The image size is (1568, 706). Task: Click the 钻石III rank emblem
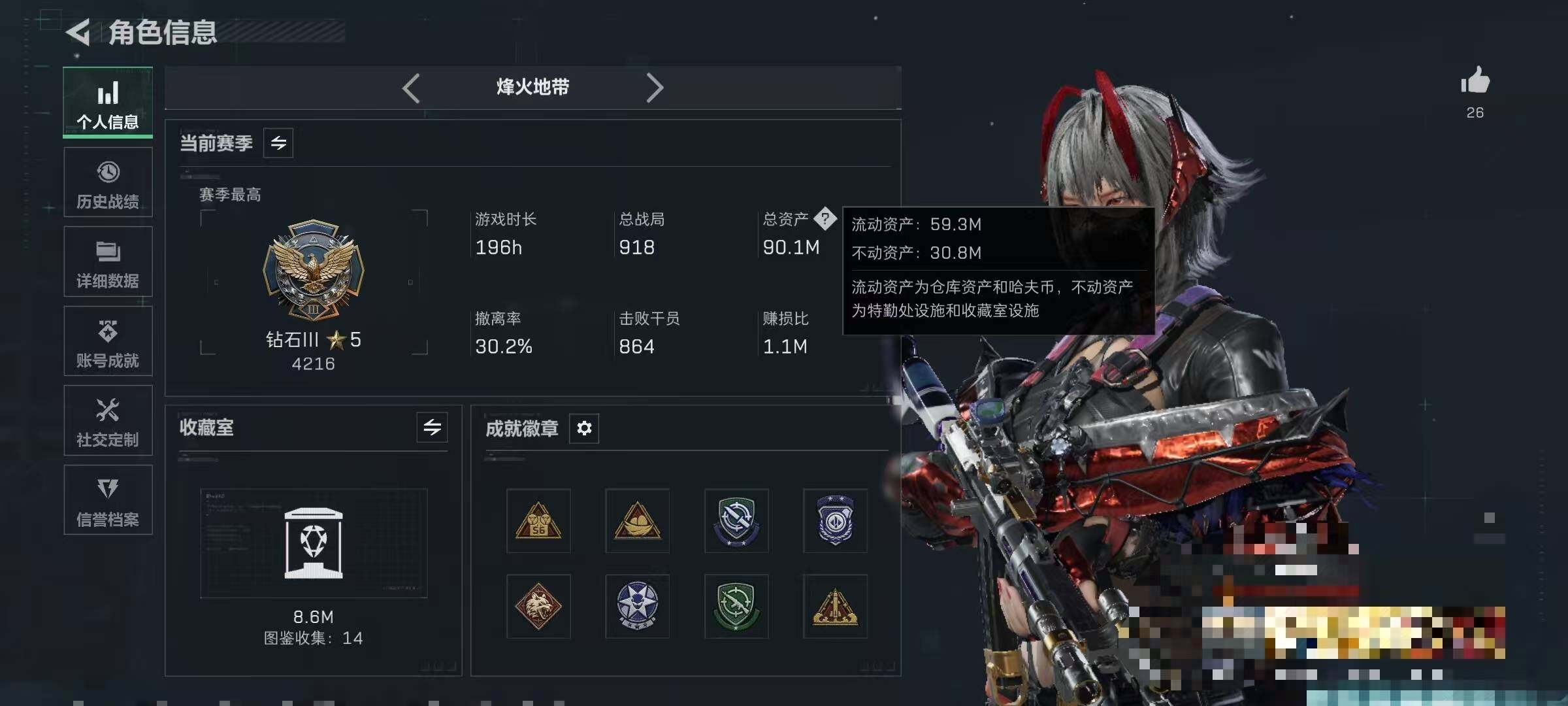[314, 269]
